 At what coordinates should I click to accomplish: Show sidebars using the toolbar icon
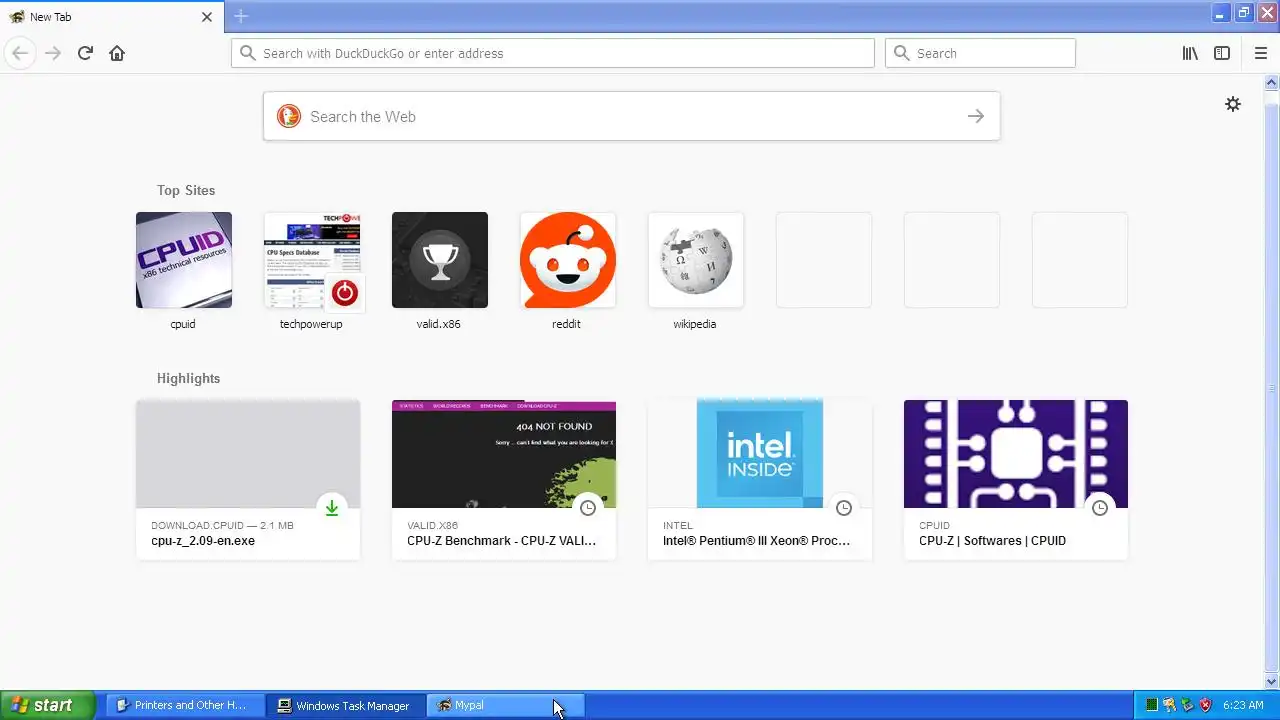pyautogui.click(x=1222, y=53)
